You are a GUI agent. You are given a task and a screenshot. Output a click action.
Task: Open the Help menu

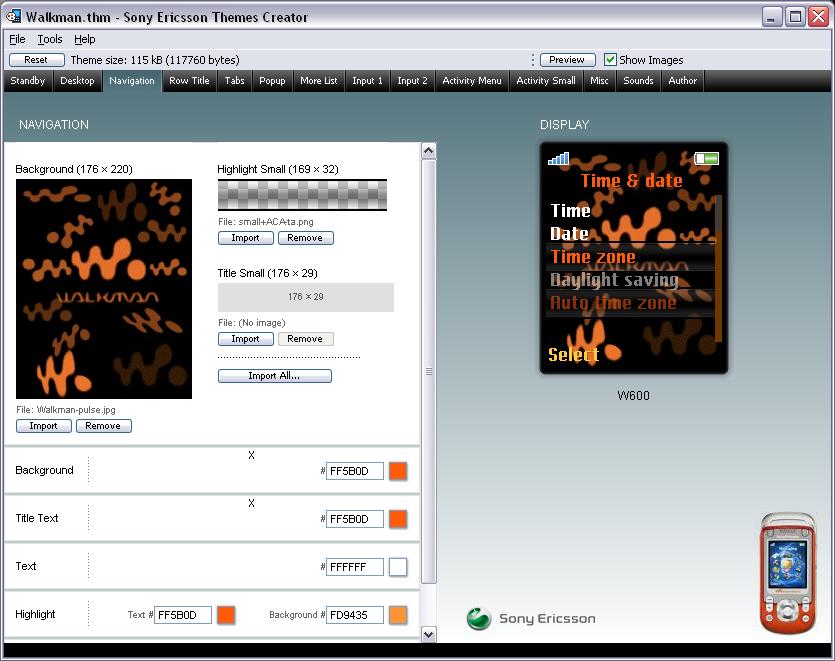(84, 39)
